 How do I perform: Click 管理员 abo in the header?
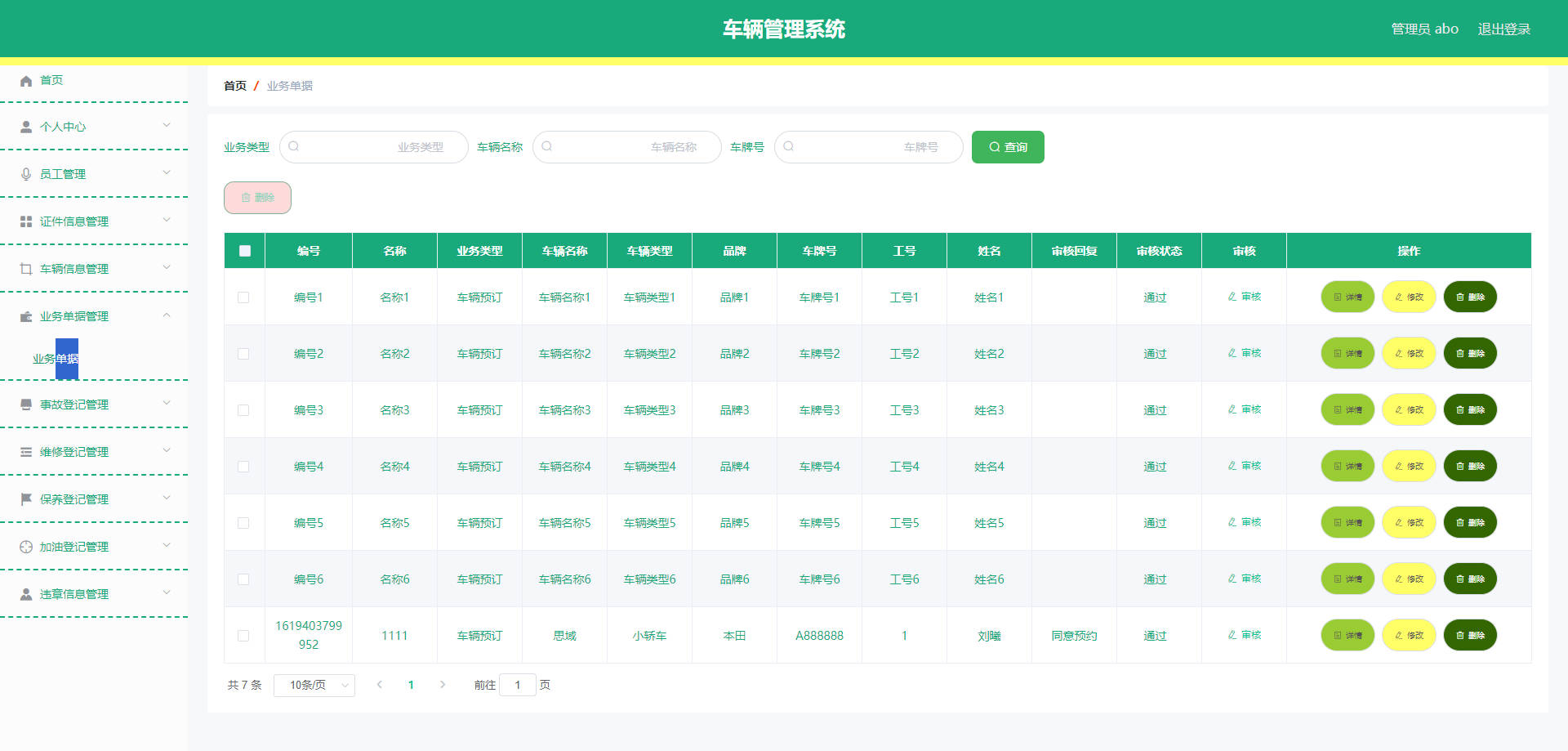pyautogui.click(x=1425, y=29)
